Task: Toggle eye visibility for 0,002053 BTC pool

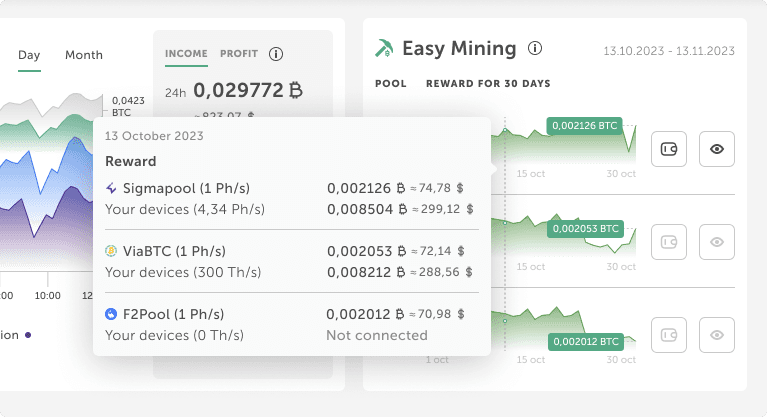Action: (717, 242)
